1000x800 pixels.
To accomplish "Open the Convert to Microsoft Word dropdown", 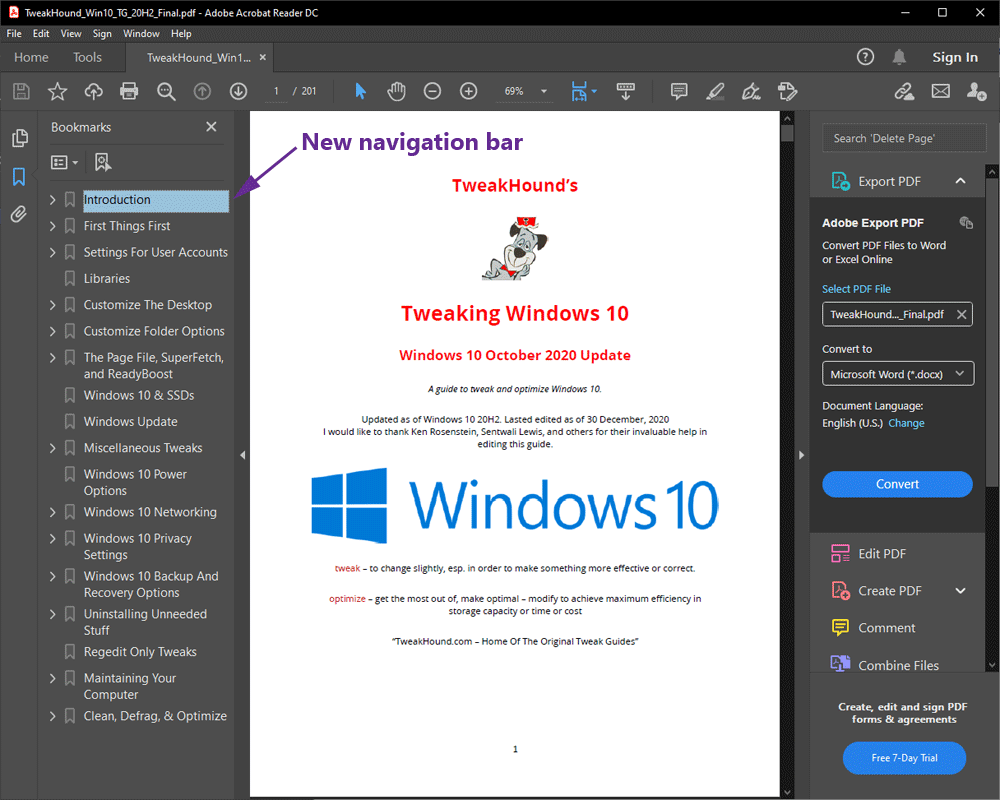I will coord(898,374).
